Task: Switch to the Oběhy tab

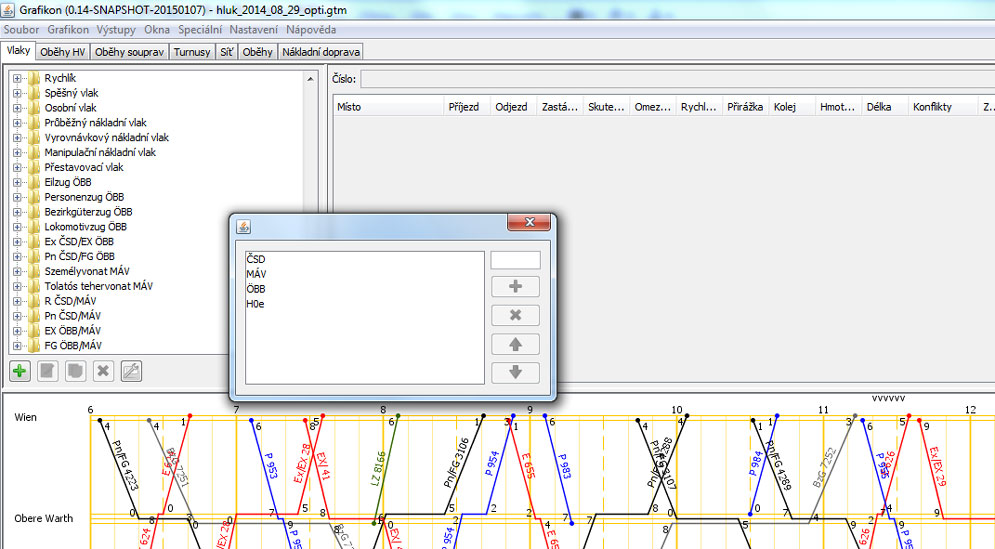Action: pos(258,52)
